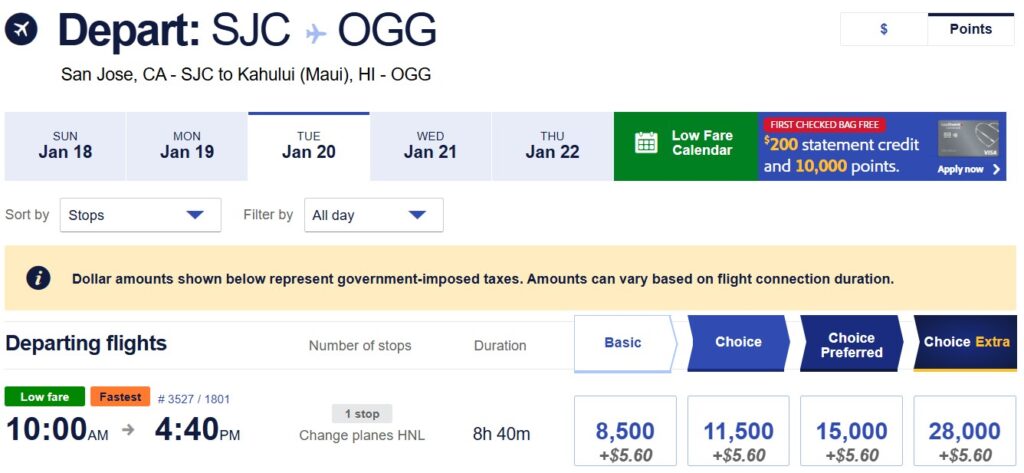This screenshot has width=1024, height=473.
Task: Click the arrow between SJC and OGG
Action: click(x=316, y=32)
